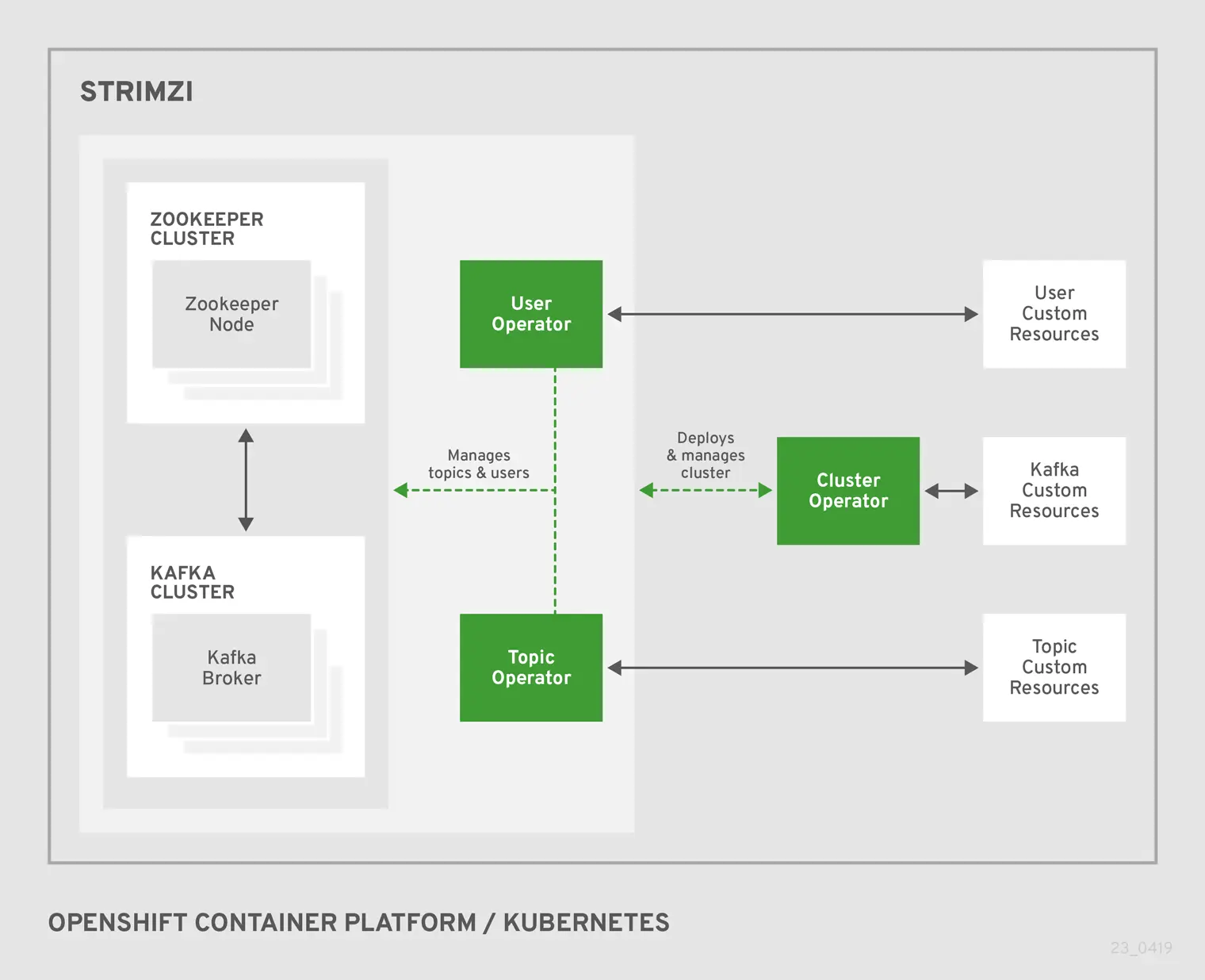Click the KAFKA CLUSTER heading
This screenshot has height=980, width=1205.
tap(193, 583)
